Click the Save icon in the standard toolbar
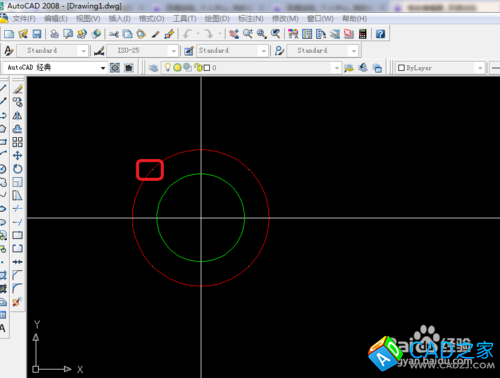The height and width of the screenshot is (378, 500). [x=37, y=34]
